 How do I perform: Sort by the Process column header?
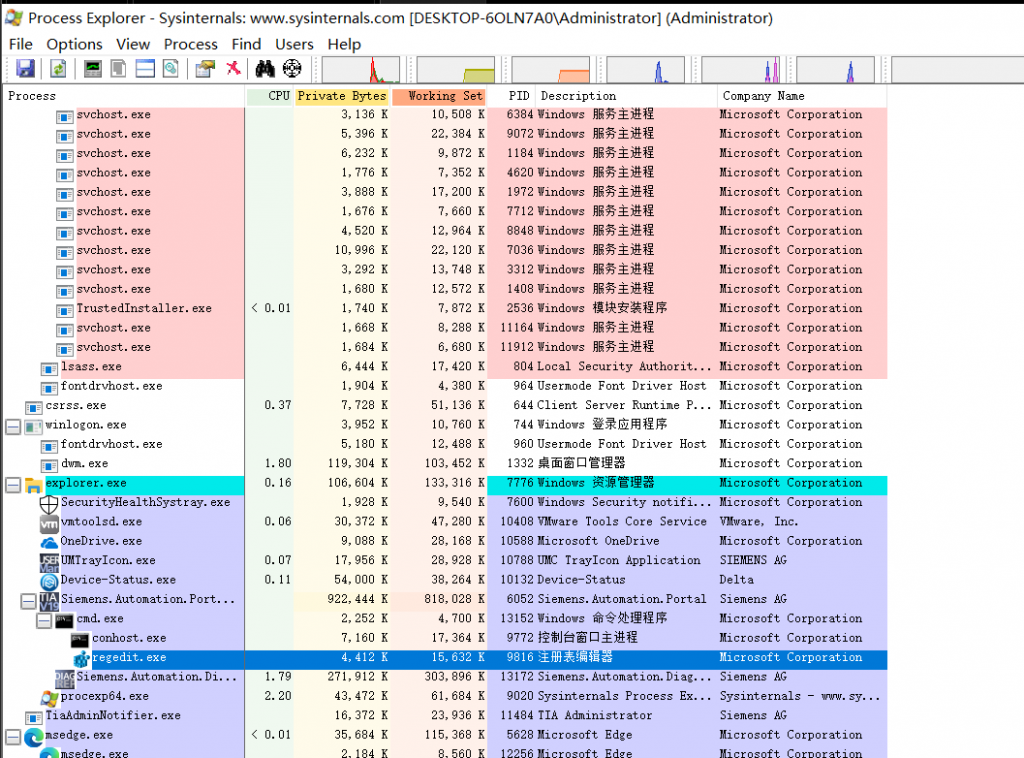(124, 96)
